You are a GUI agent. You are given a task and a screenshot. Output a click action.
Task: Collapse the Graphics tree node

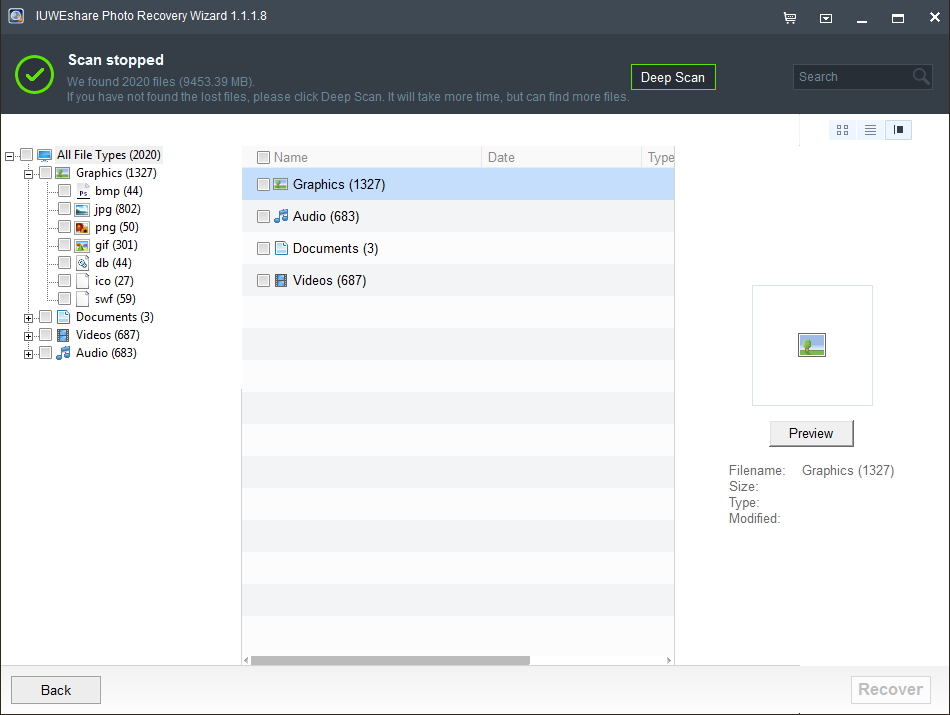point(28,175)
